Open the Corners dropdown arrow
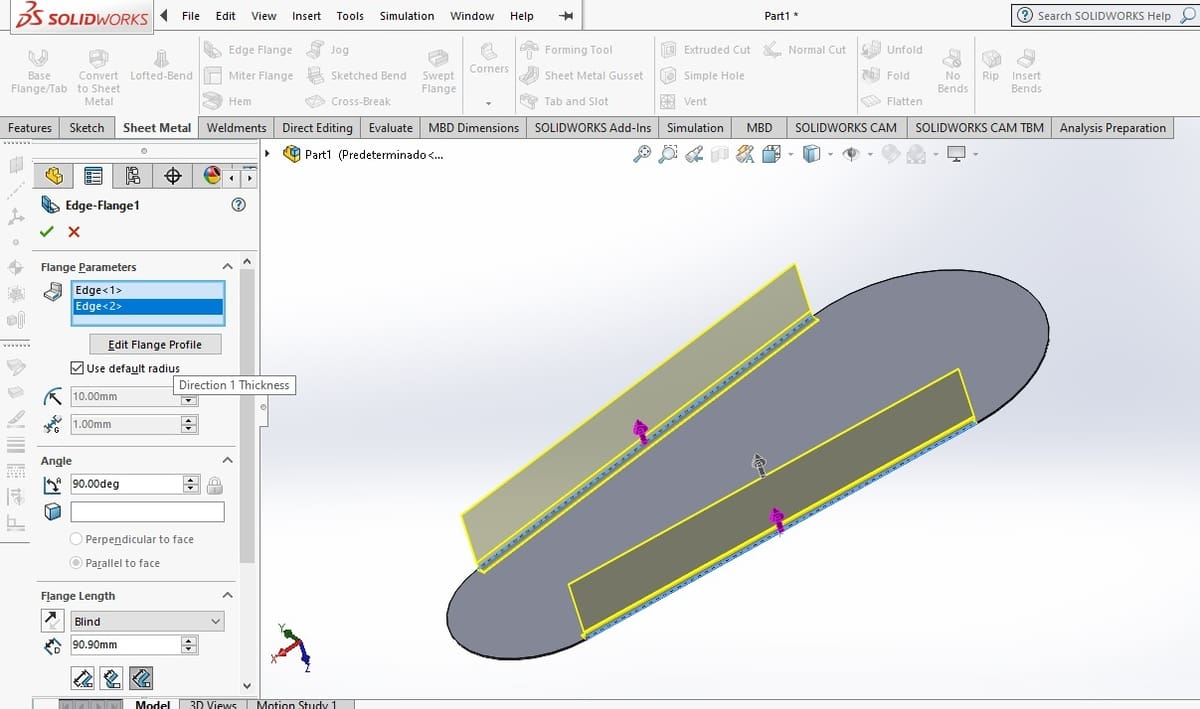1200x709 pixels. click(489, 103)
